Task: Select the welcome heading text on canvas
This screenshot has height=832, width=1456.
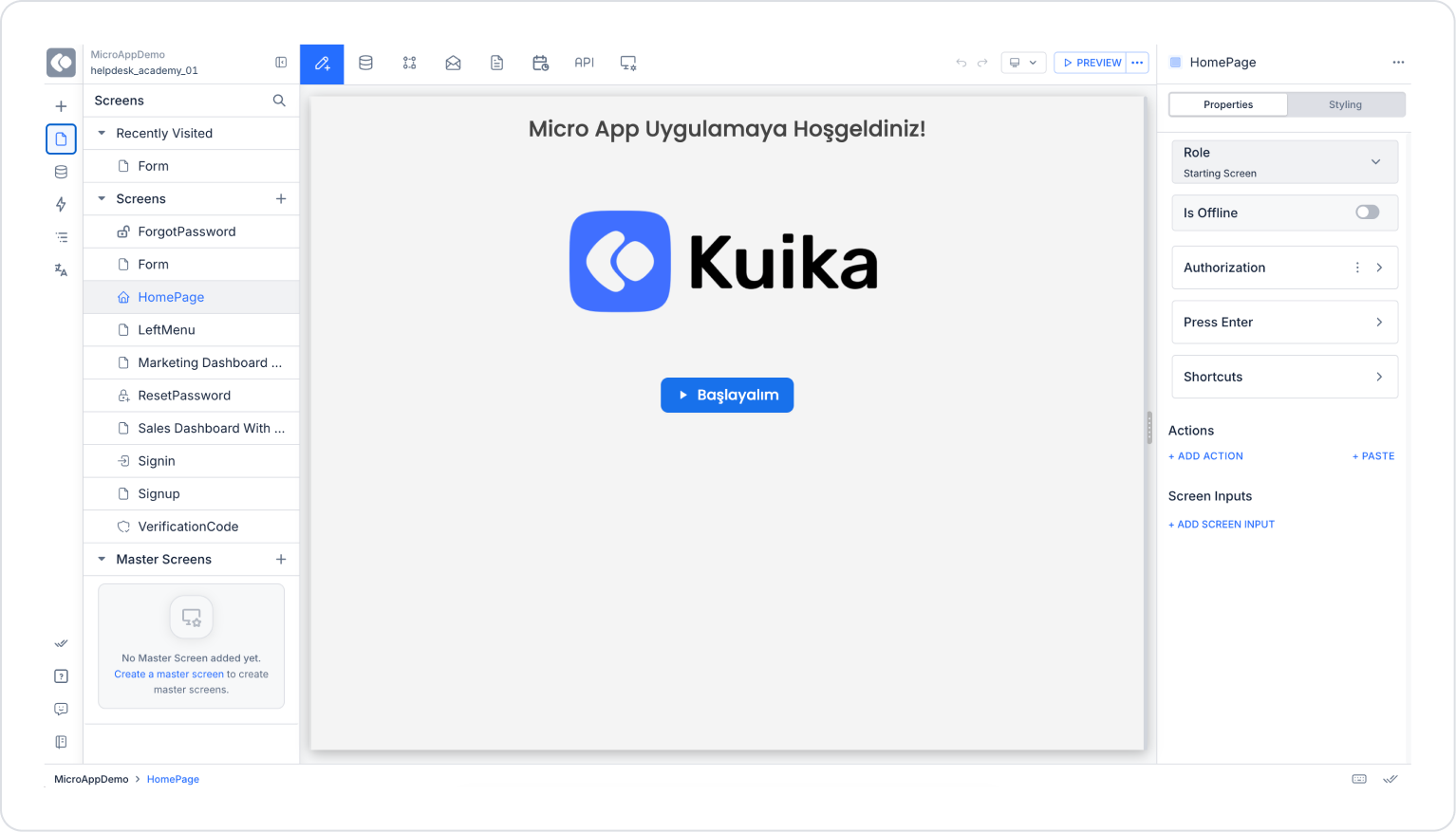Action: (x=727, y=129)
